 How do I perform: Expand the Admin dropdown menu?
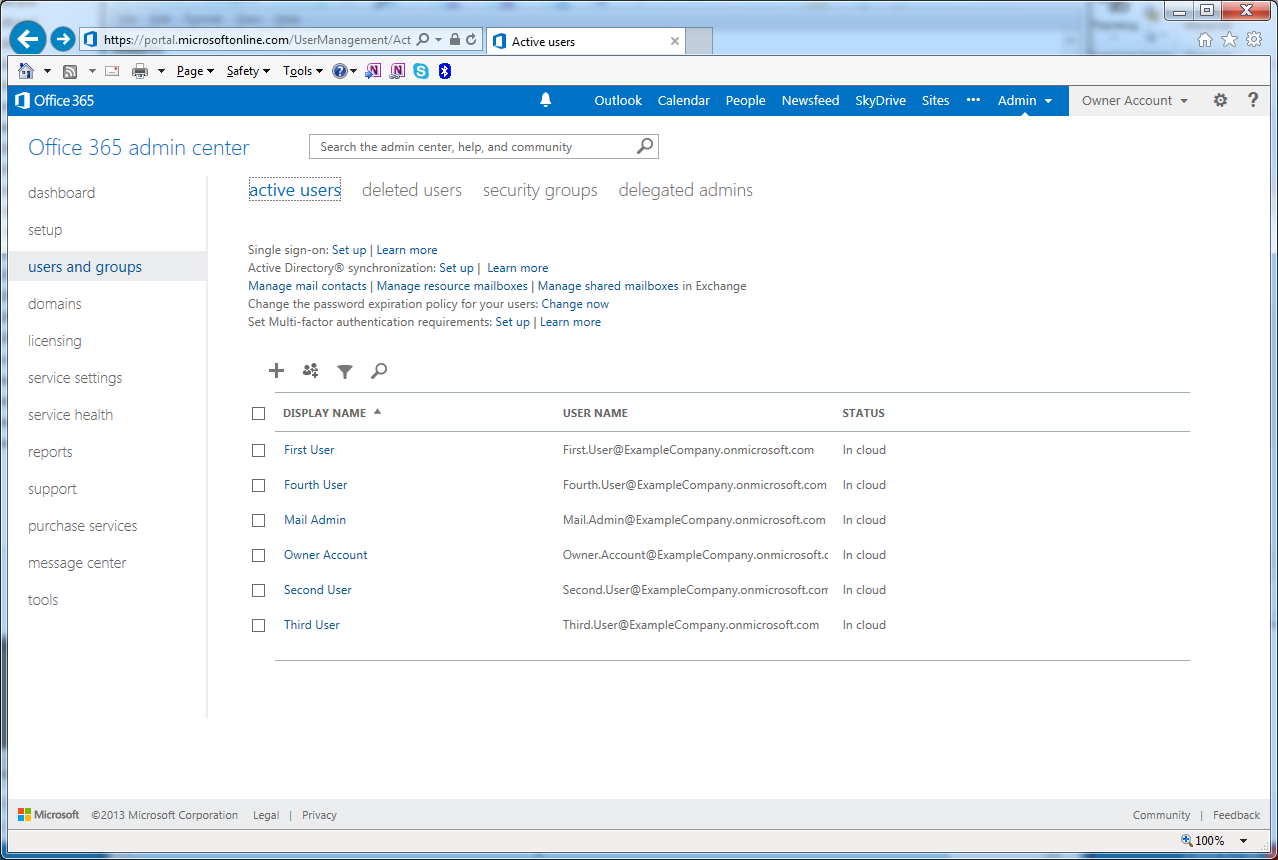click(1025, 100)
